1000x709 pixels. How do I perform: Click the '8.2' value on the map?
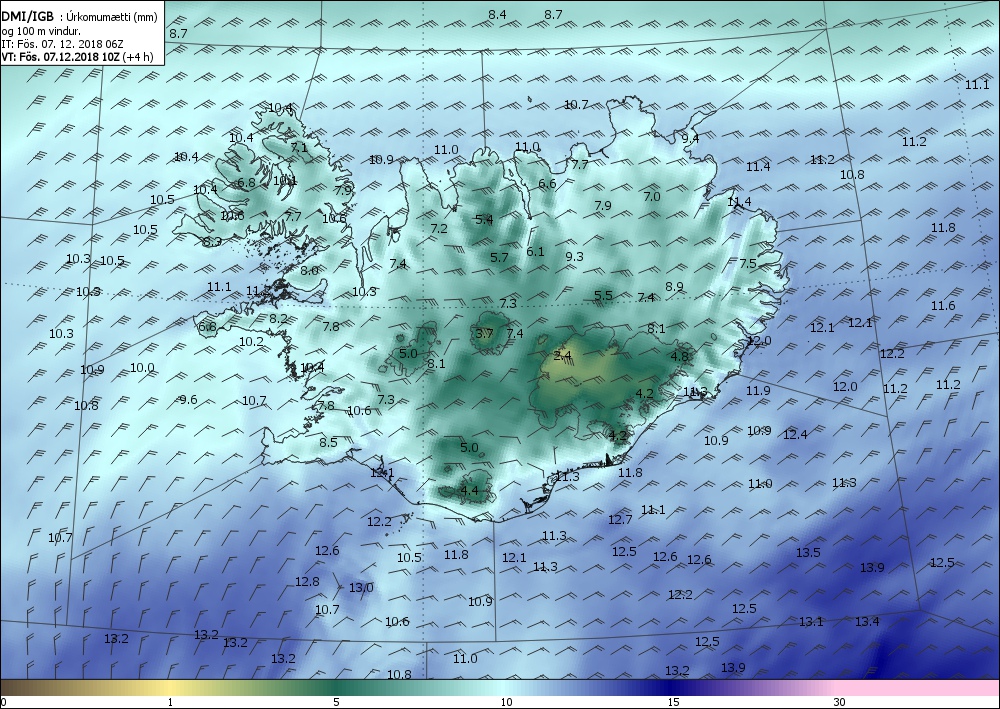pos(278,318)
